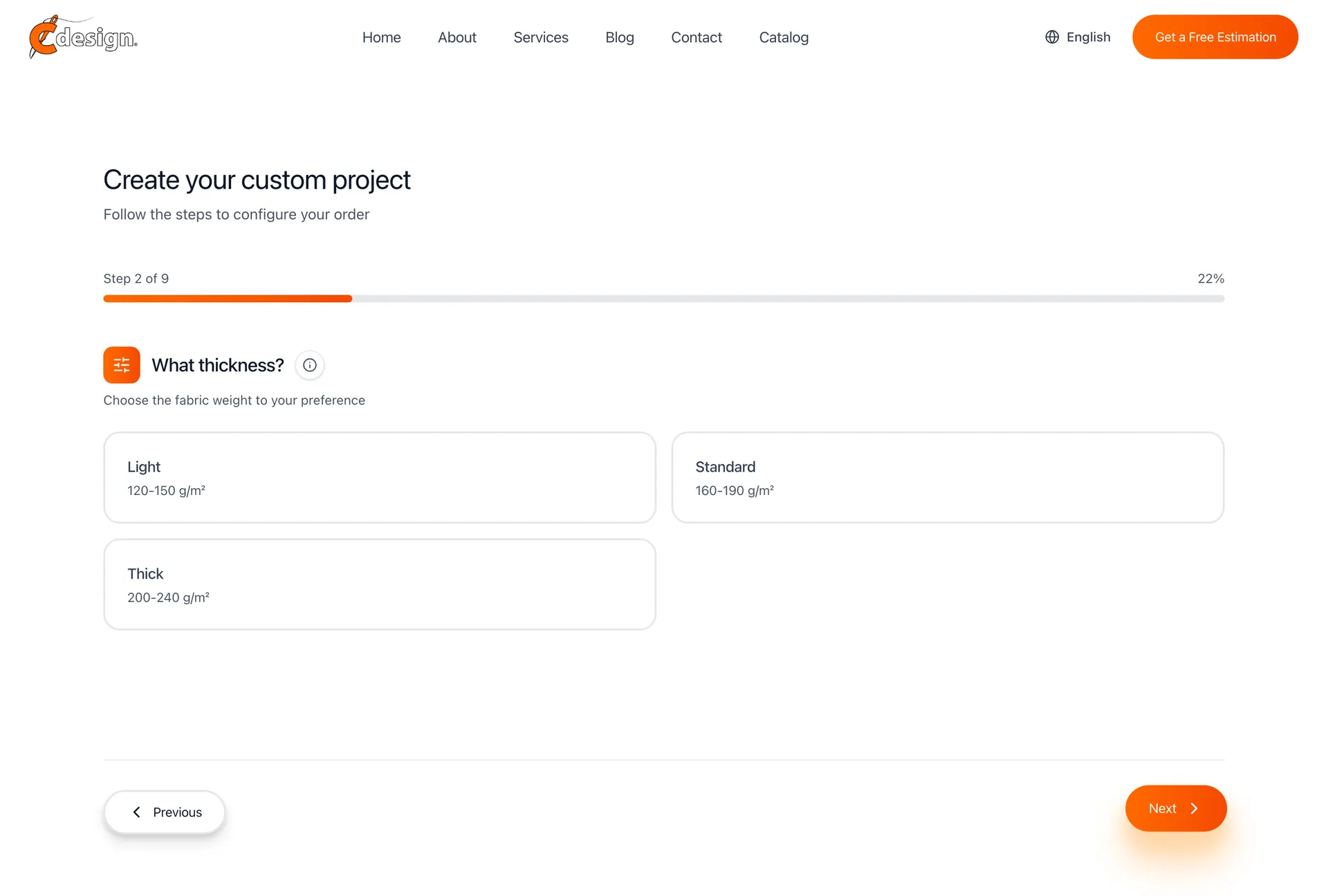1328x896 pixels.
Task: Click the orange sliders icon beside What thickness
Action: point(122,365)
